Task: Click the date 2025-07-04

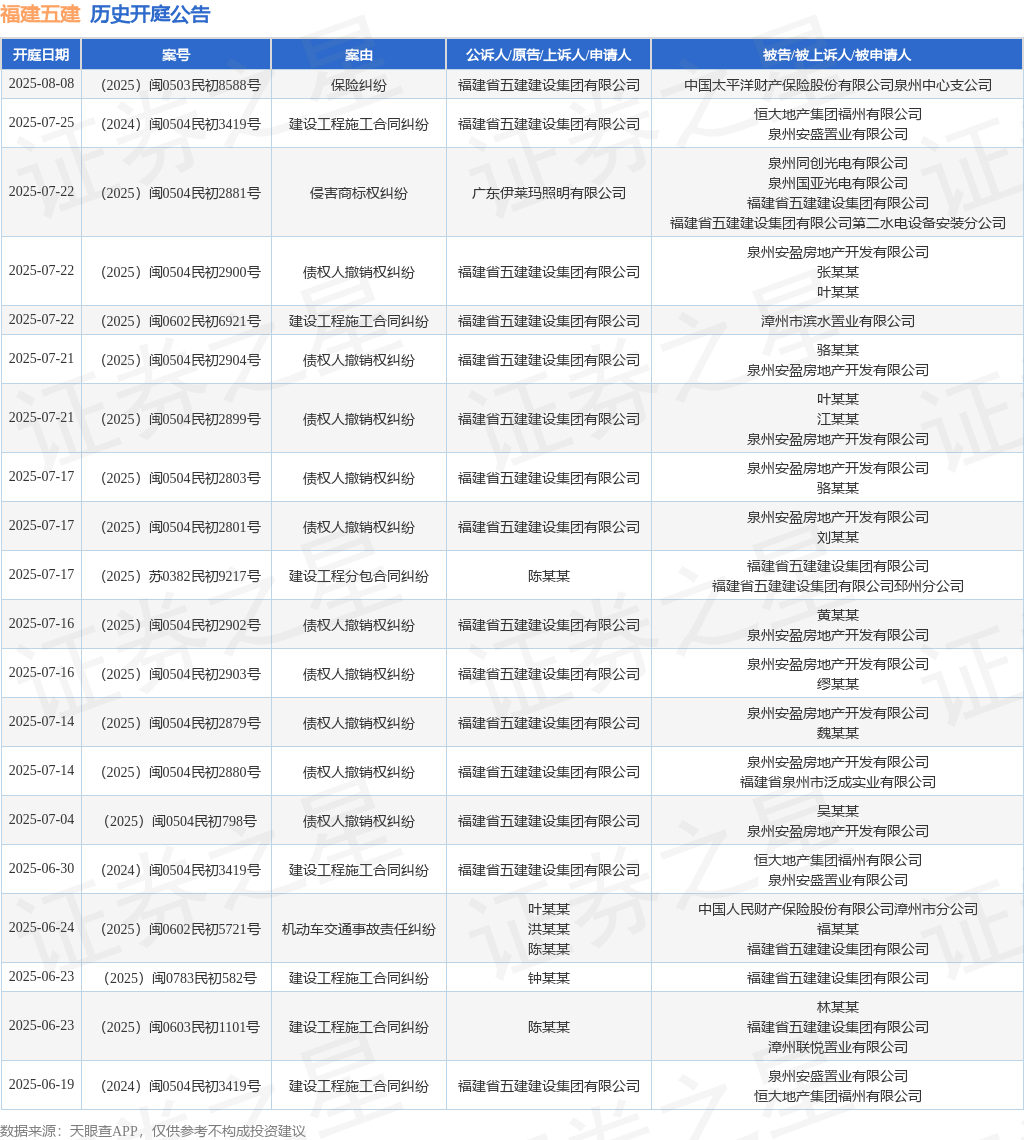Action: 41,819
